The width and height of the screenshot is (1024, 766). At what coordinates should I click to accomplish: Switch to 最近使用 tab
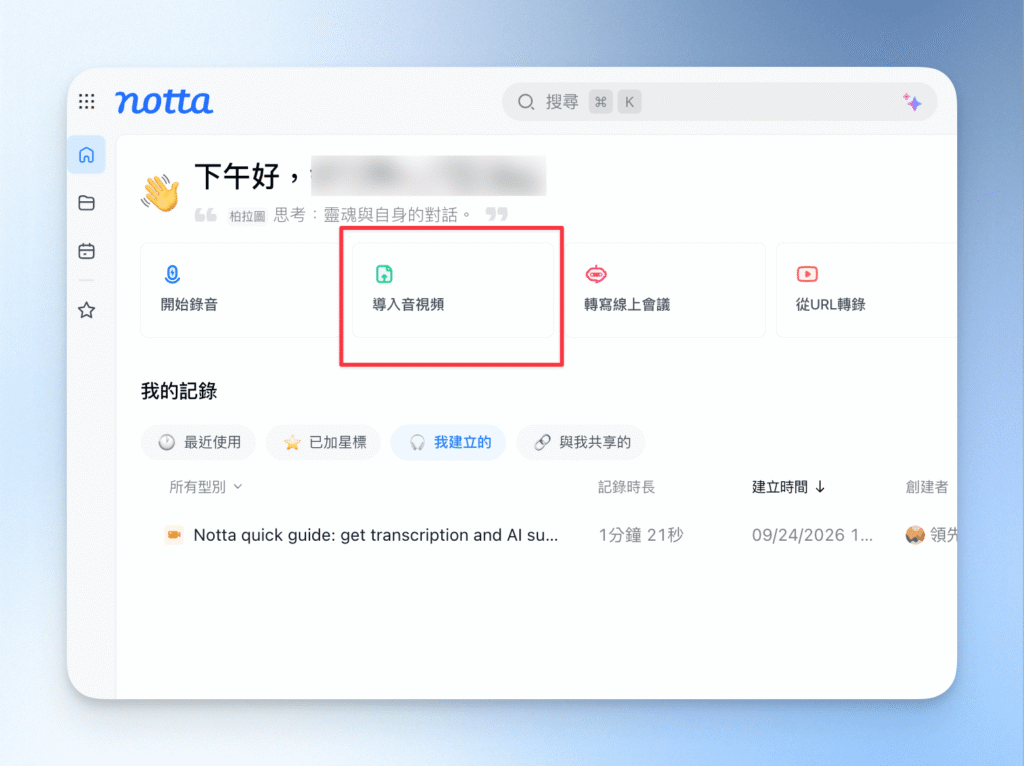199,442
